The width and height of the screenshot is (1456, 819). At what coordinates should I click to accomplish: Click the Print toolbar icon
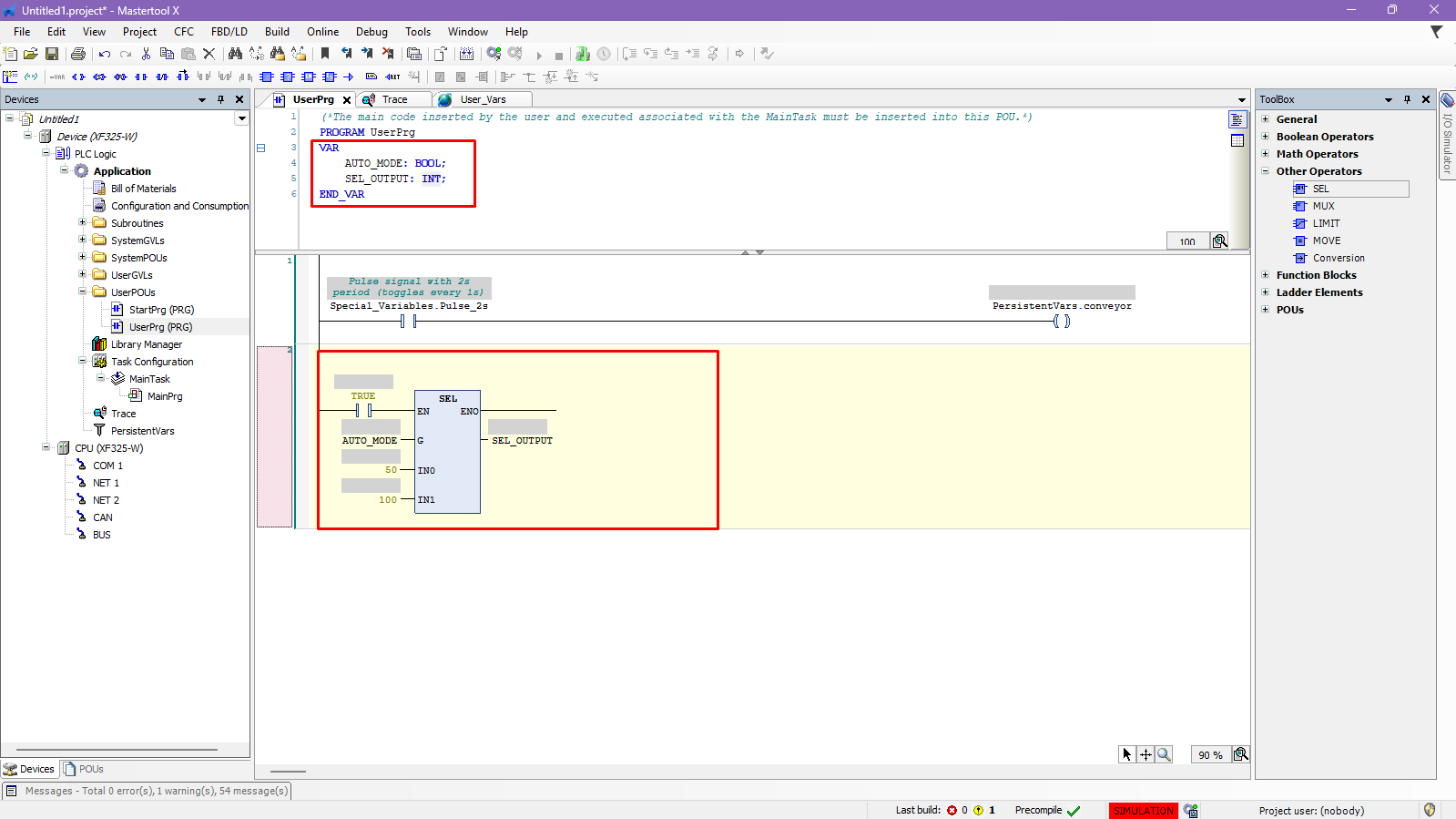[78, 54]
